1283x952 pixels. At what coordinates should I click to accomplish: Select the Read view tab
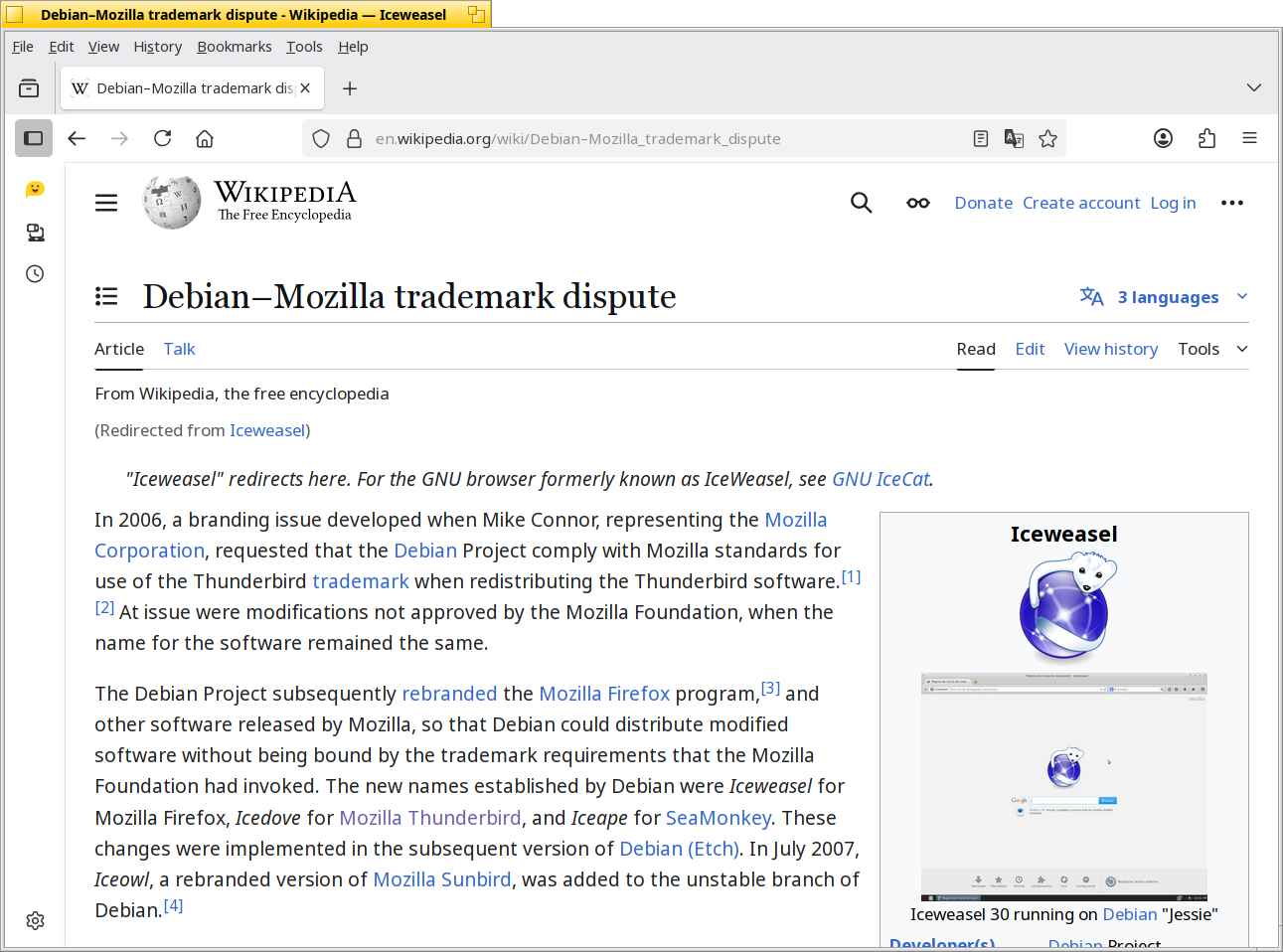point(976,349)
